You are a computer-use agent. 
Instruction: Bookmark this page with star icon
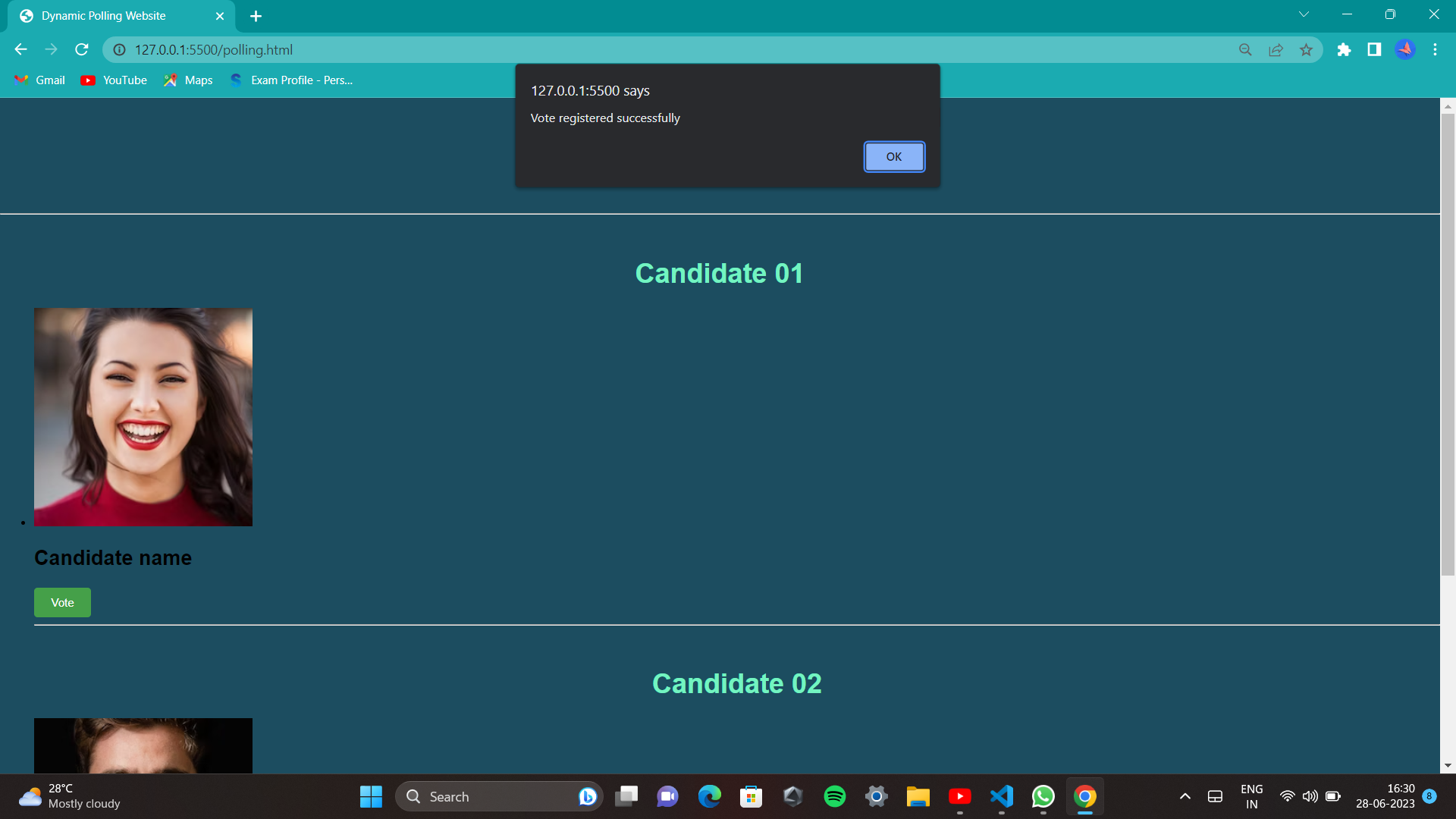1306,49
